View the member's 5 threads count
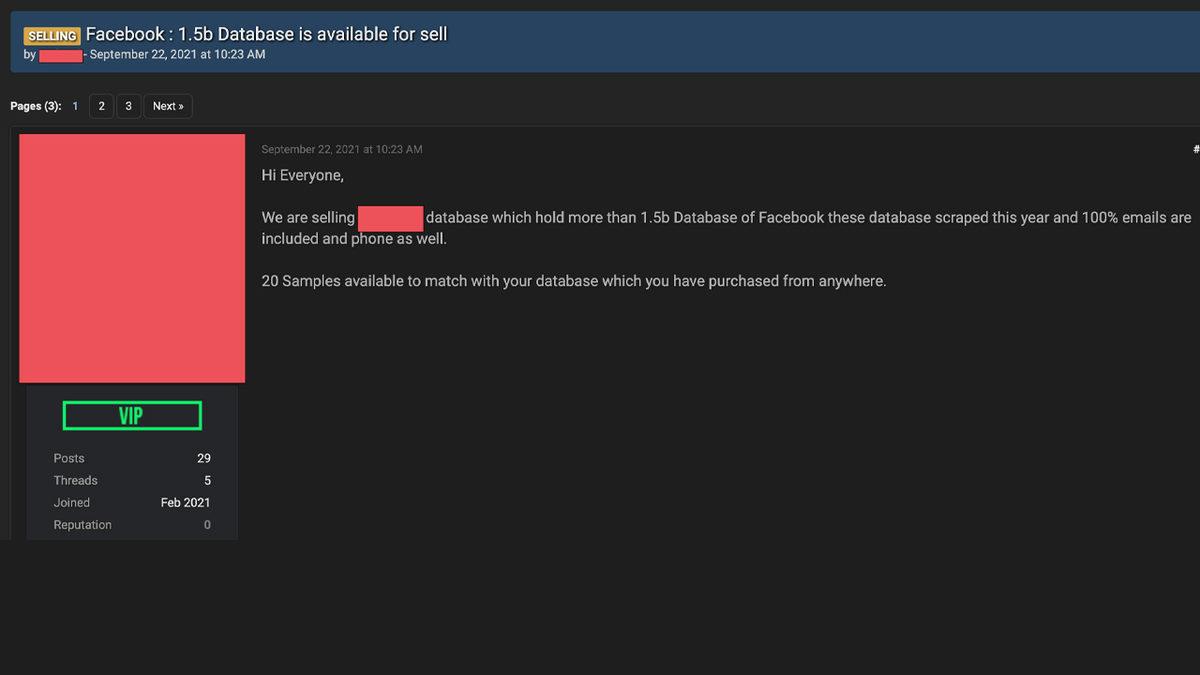The image size is (1200, 675). (206, 480)
